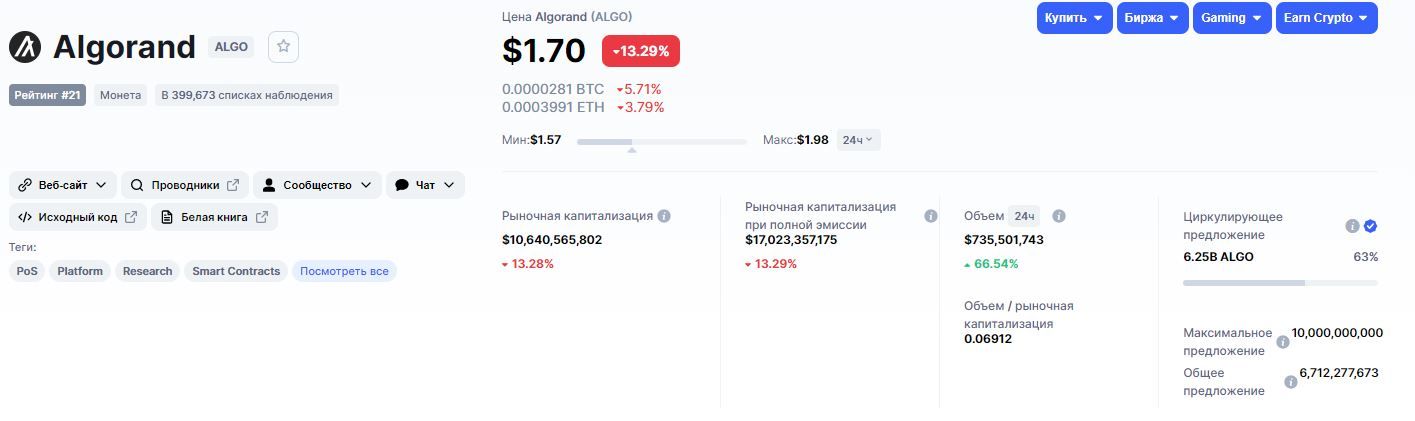Screen dimensions: 1415x421
Task: Change the 24ч min/max range selector
Action: click(858, 140)
